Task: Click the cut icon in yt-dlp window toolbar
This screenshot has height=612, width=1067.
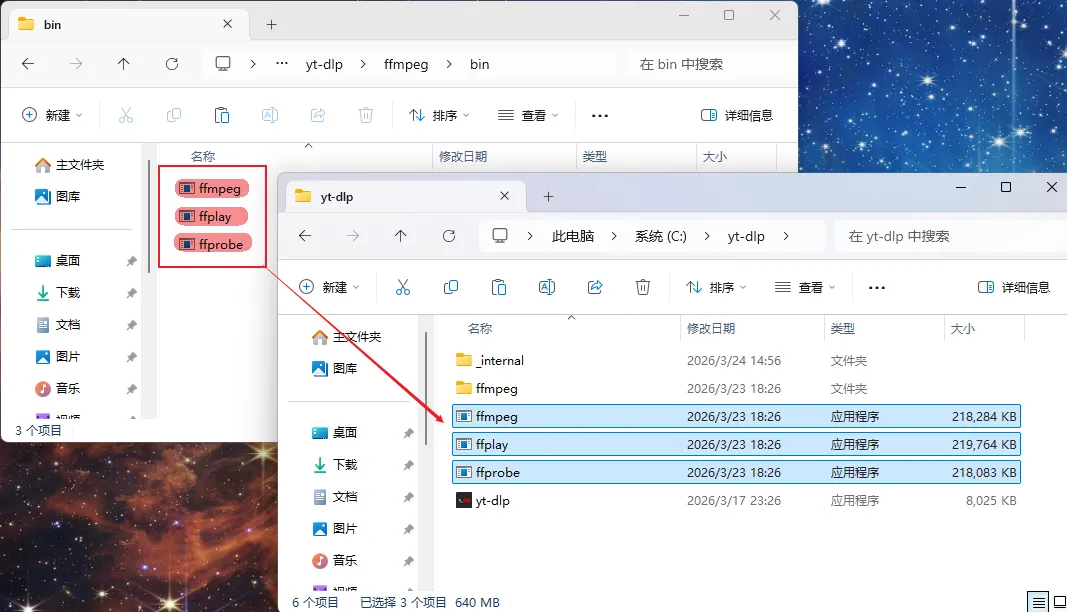Action: 403,287
